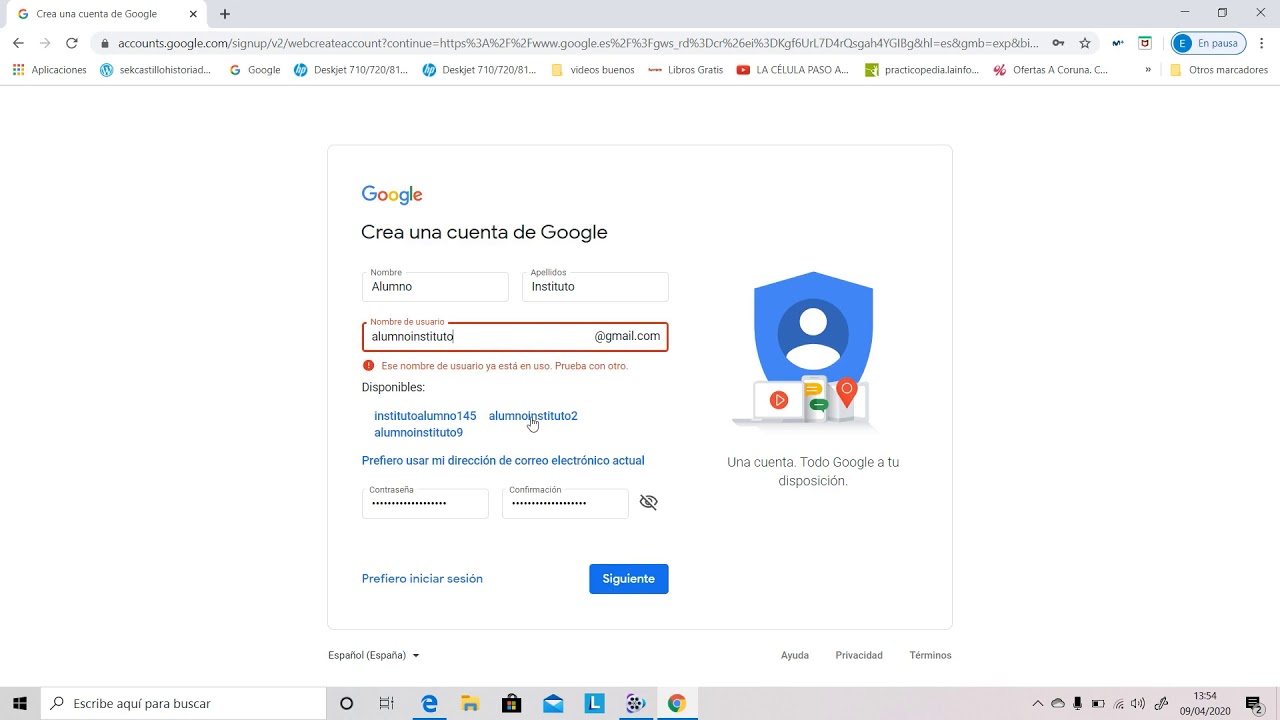Click the Windows search box
The height and width of the screenshot is (720, 1280).
pos(184,704)
